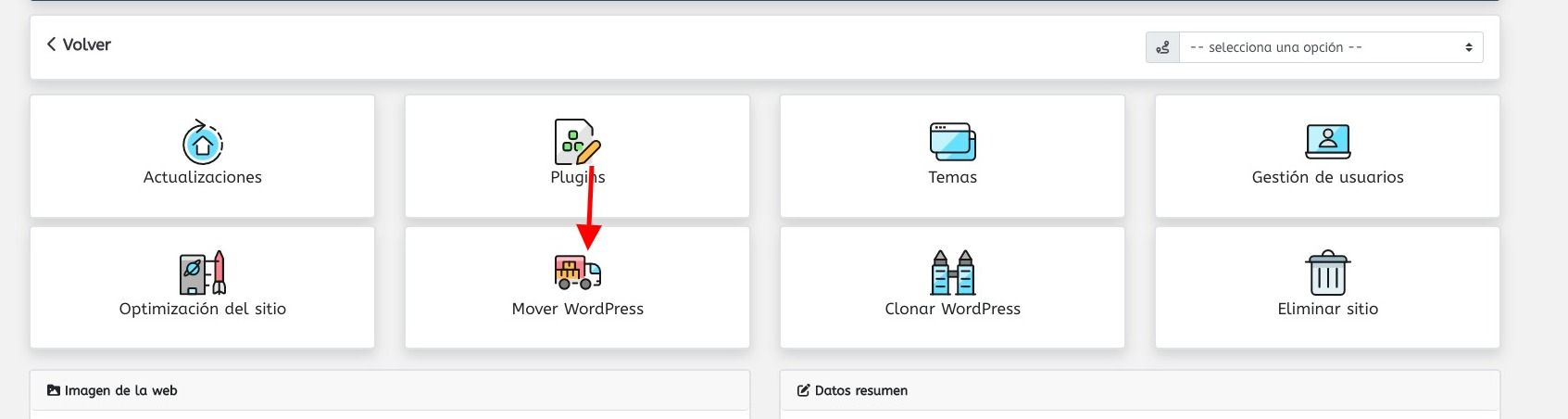
Task: Click the edit icon beside Datos resumen
Action: (803, 390)
